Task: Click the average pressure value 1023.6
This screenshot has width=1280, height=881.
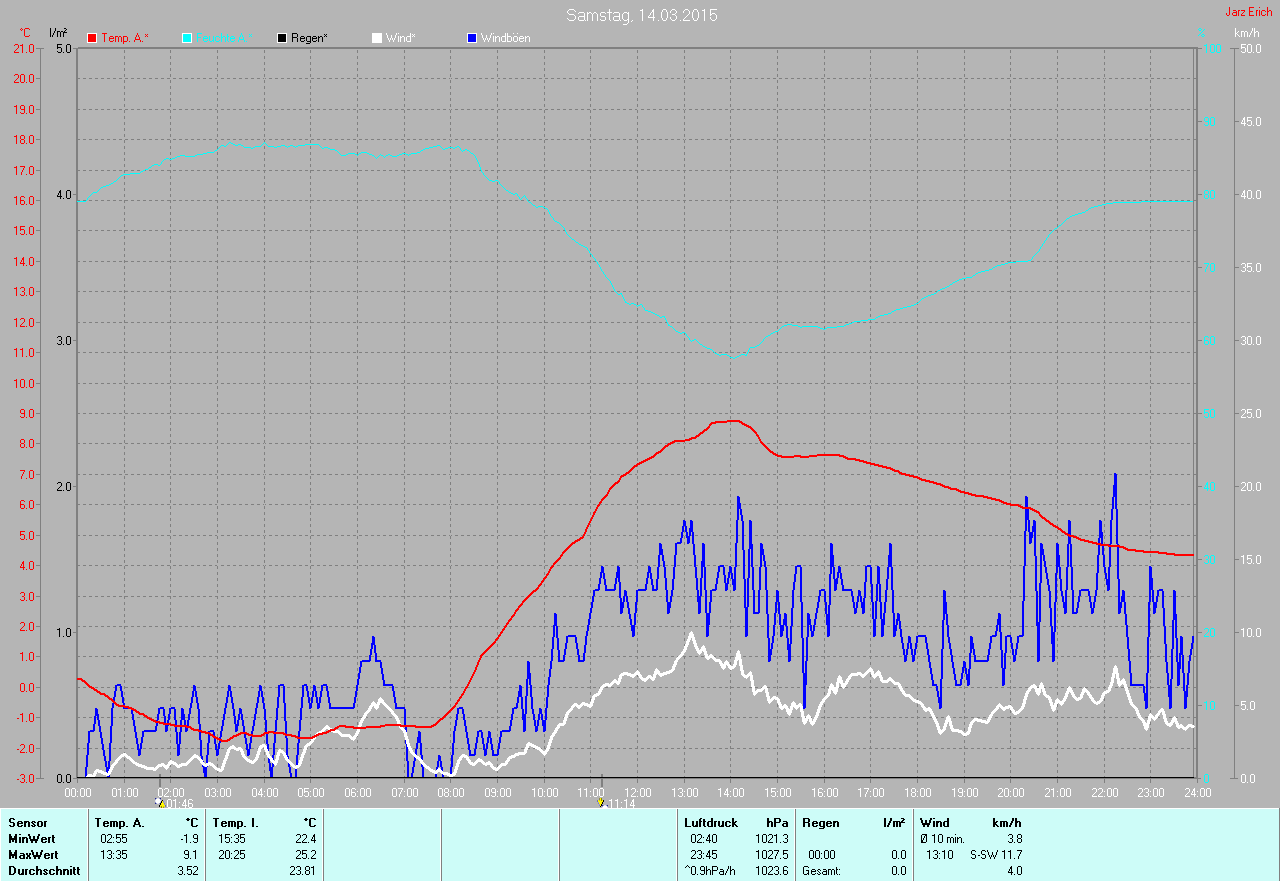Action: coord(771,870)
